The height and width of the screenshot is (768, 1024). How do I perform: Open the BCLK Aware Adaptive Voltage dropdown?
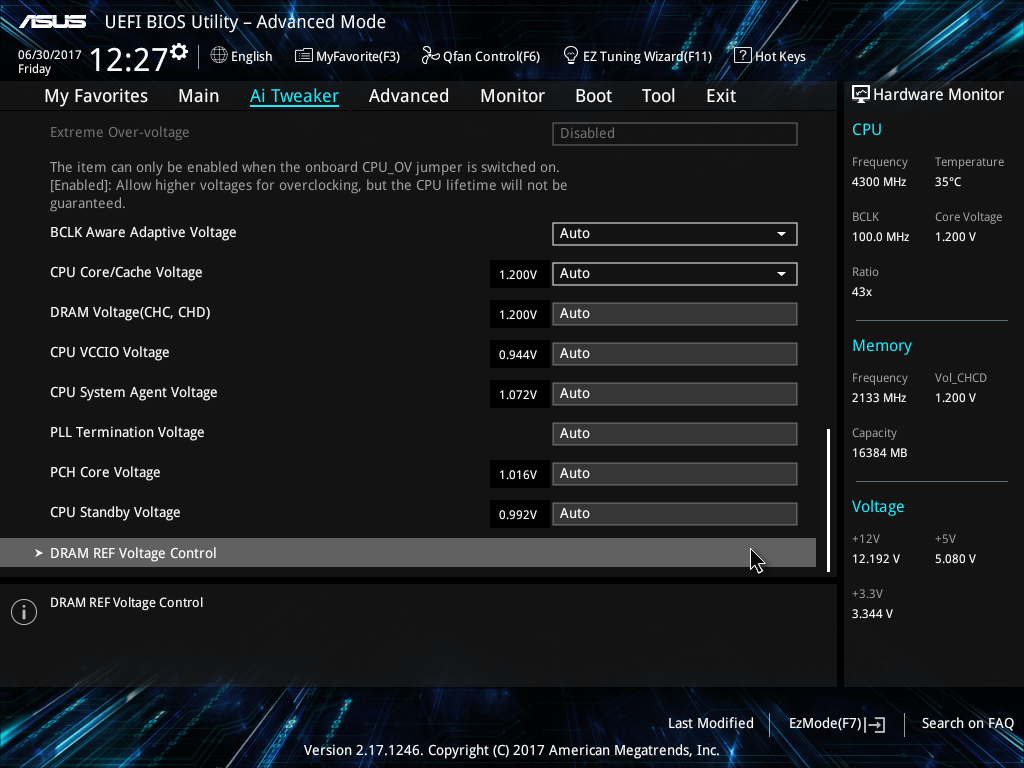point(675,234)
